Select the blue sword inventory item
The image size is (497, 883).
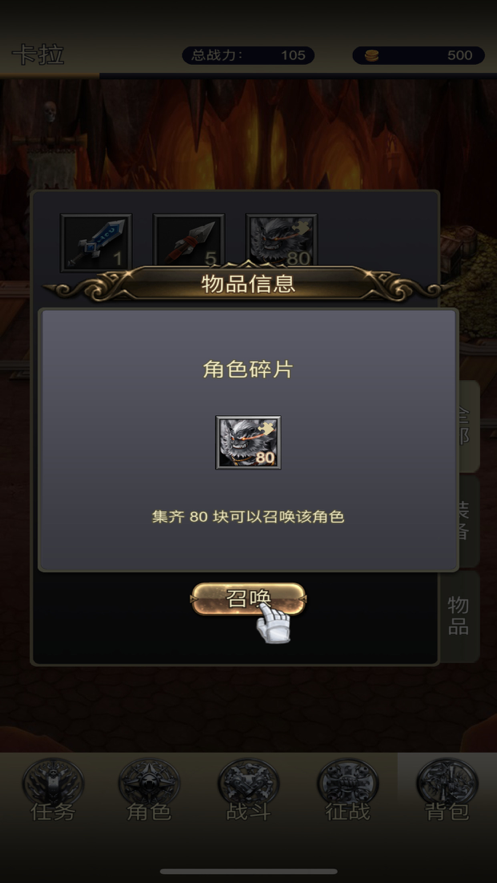click(x=96, y=243)
